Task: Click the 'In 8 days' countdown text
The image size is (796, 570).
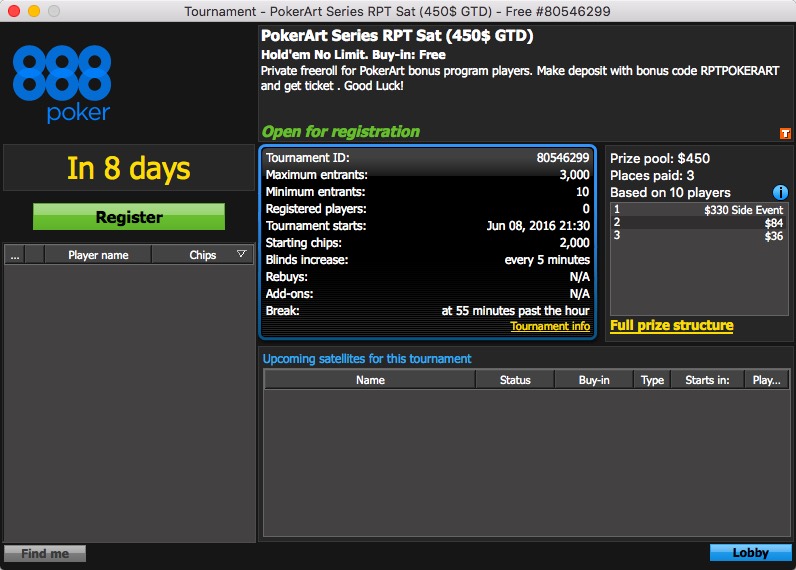Action: (129, 169)
